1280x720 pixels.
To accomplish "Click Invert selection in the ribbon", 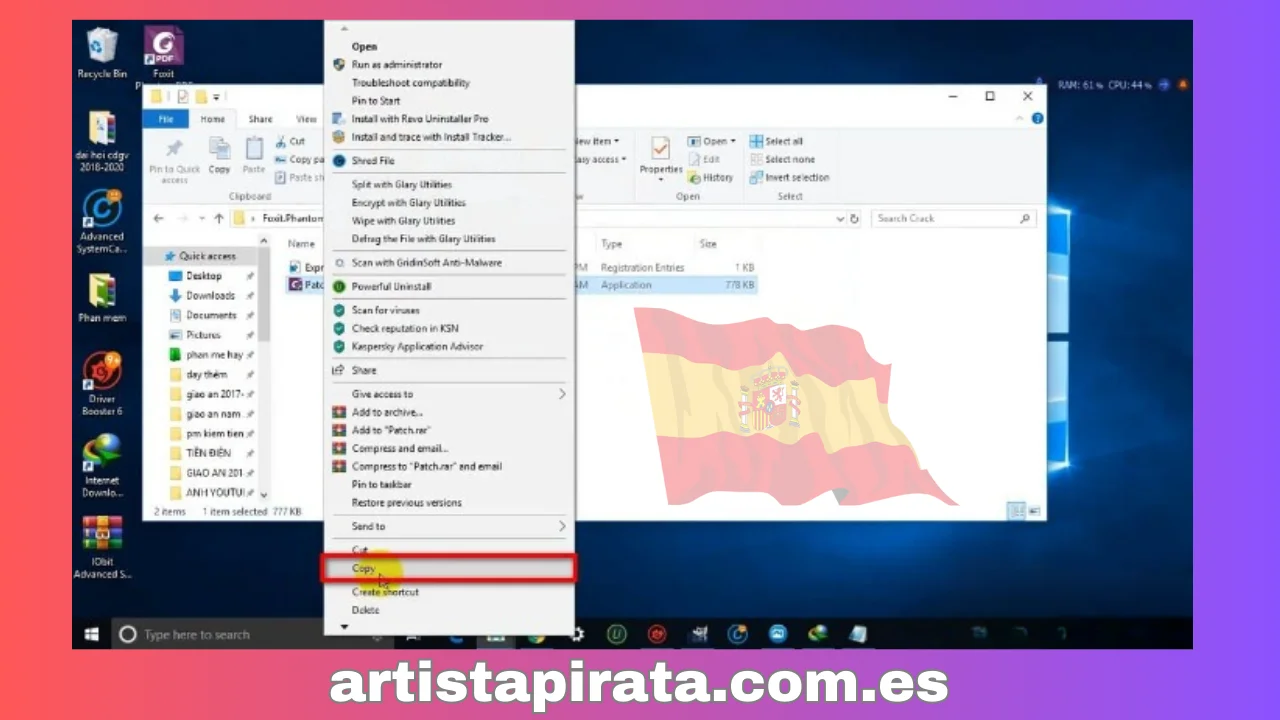I will coord(790,177).
